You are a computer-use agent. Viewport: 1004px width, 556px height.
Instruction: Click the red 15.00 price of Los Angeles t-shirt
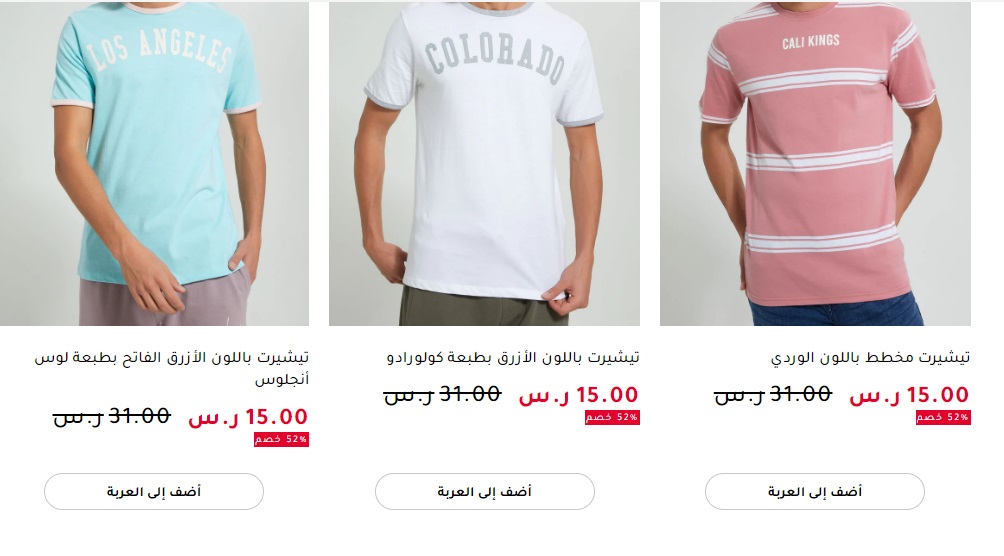coord(248,417)
